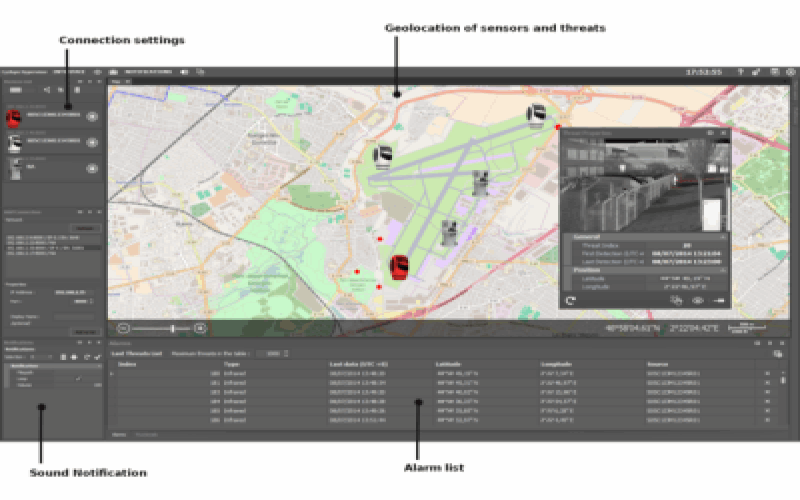Click the IP Address input field

tap(74, 292)
